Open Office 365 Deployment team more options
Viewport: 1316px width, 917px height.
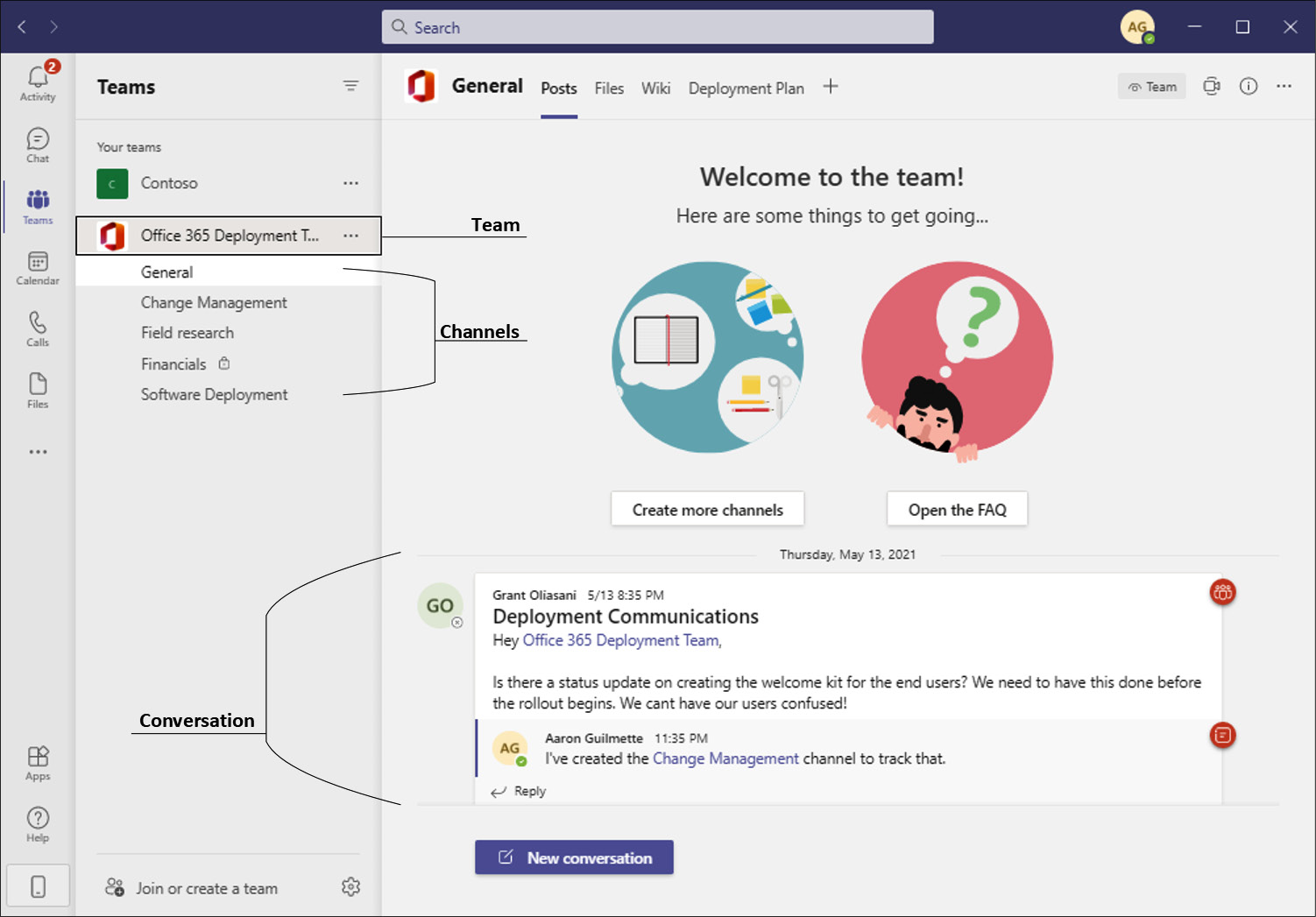click(x=350, y=236)
